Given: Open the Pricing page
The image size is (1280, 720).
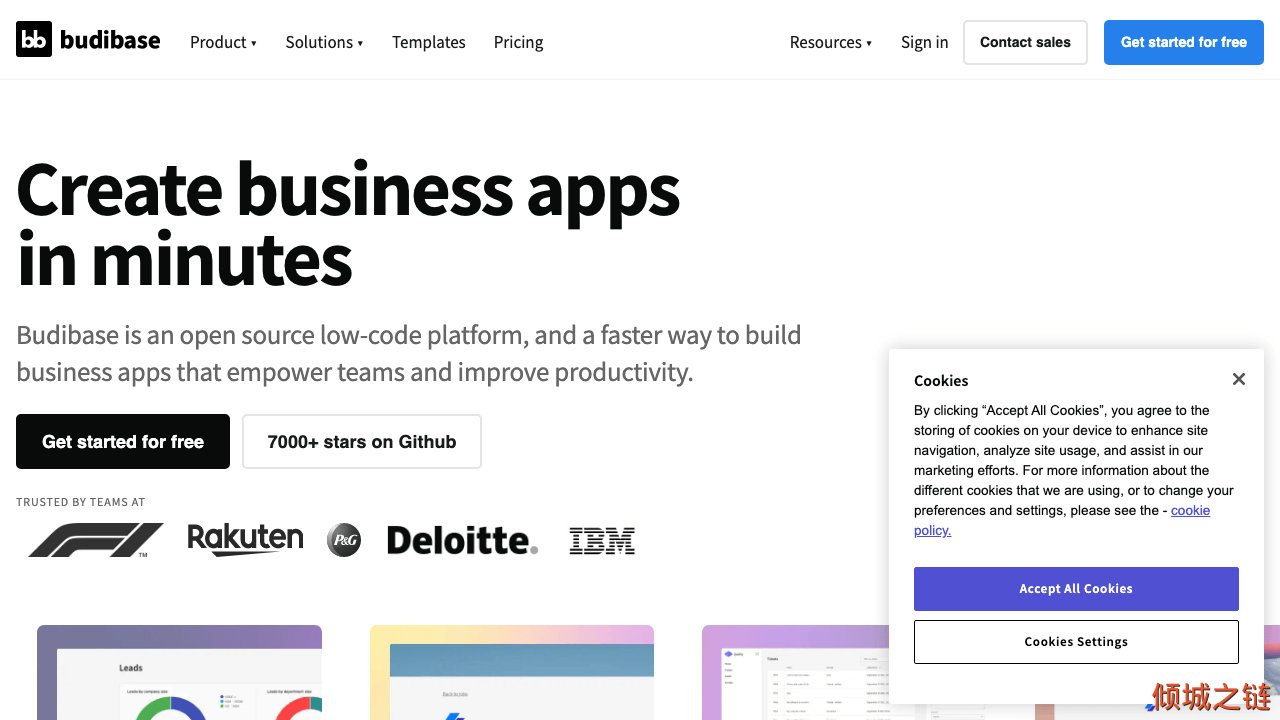Looking at the screenshot, I should click(518, 42).
